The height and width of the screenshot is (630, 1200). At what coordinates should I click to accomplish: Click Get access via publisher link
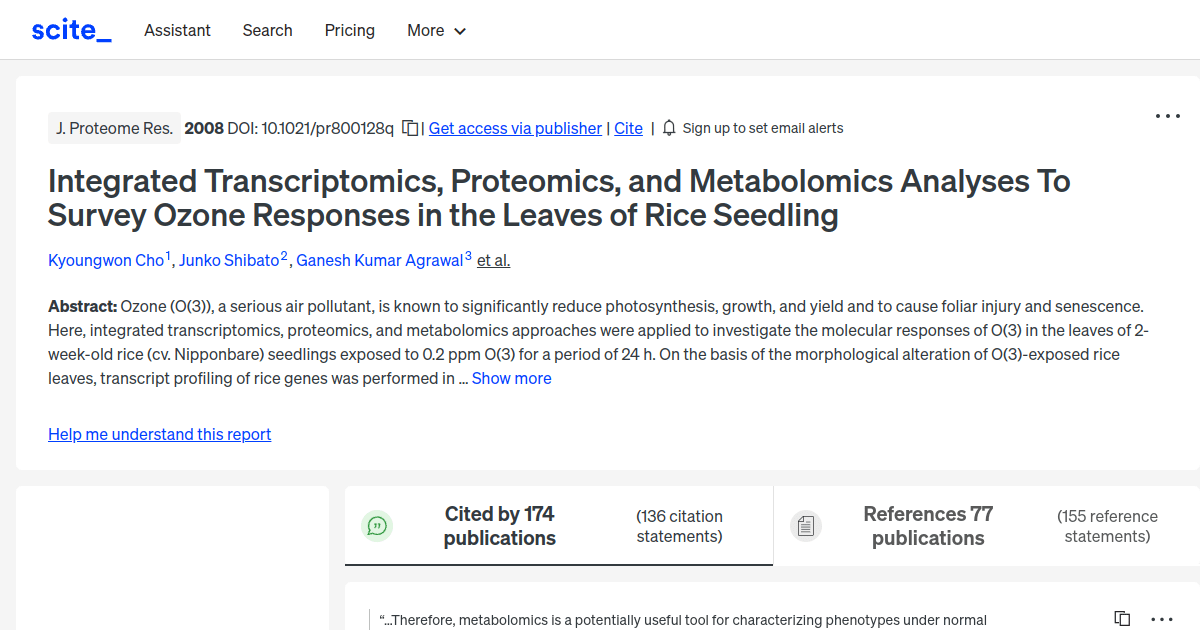pos(515,128)
